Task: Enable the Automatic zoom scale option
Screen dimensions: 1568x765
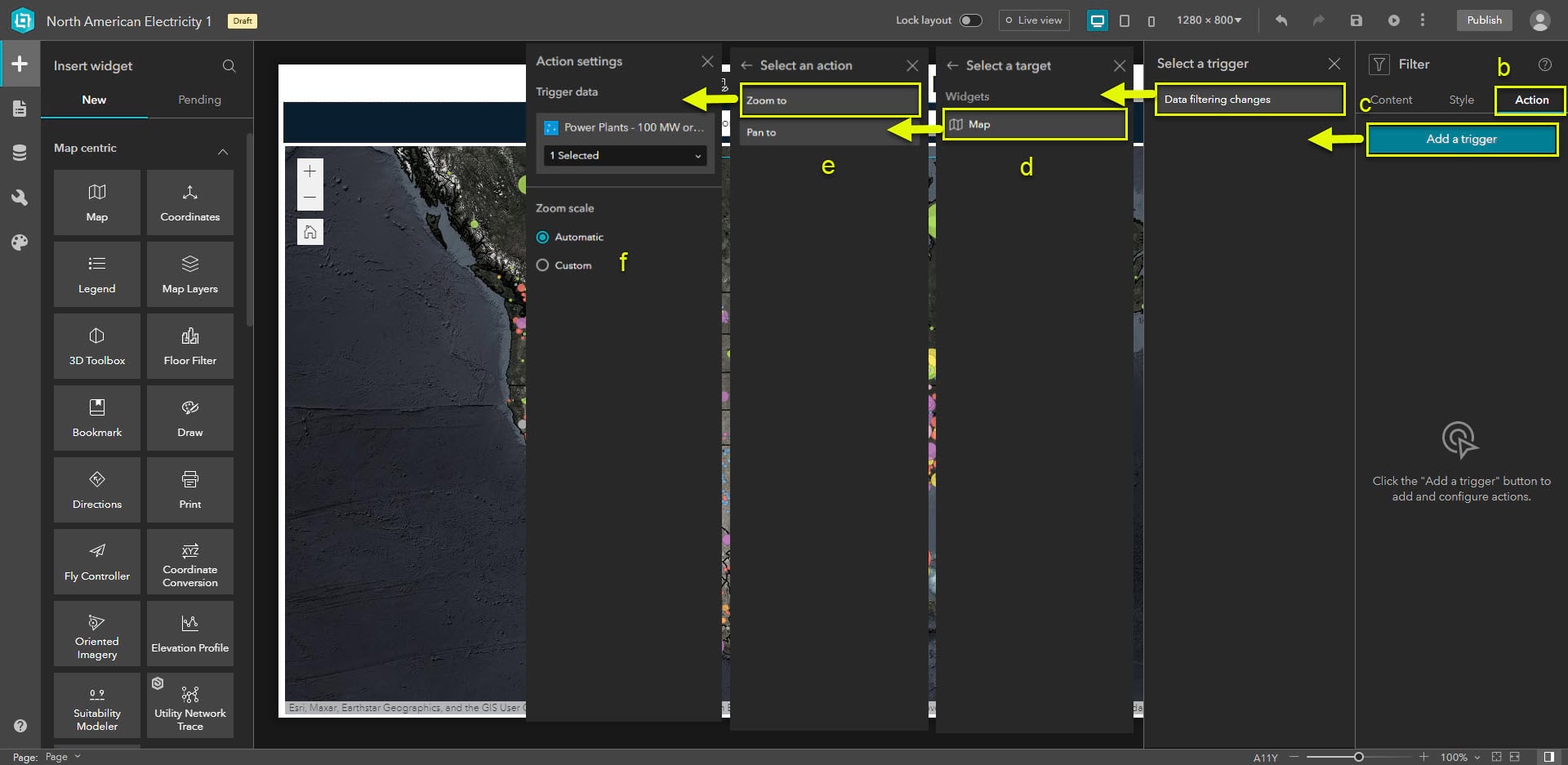Action: (542, 237)
